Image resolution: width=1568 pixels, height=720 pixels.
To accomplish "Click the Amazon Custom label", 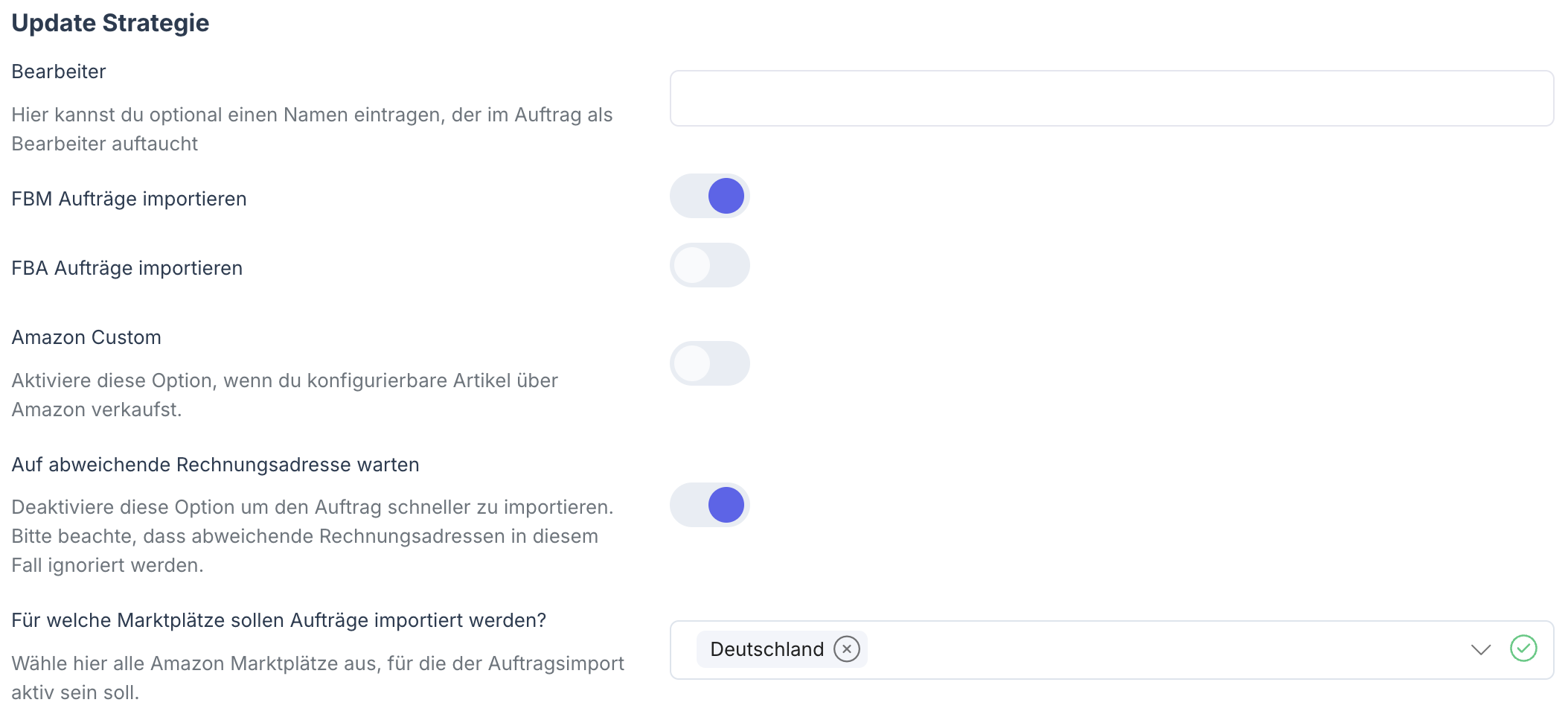I will click(86, 338).
